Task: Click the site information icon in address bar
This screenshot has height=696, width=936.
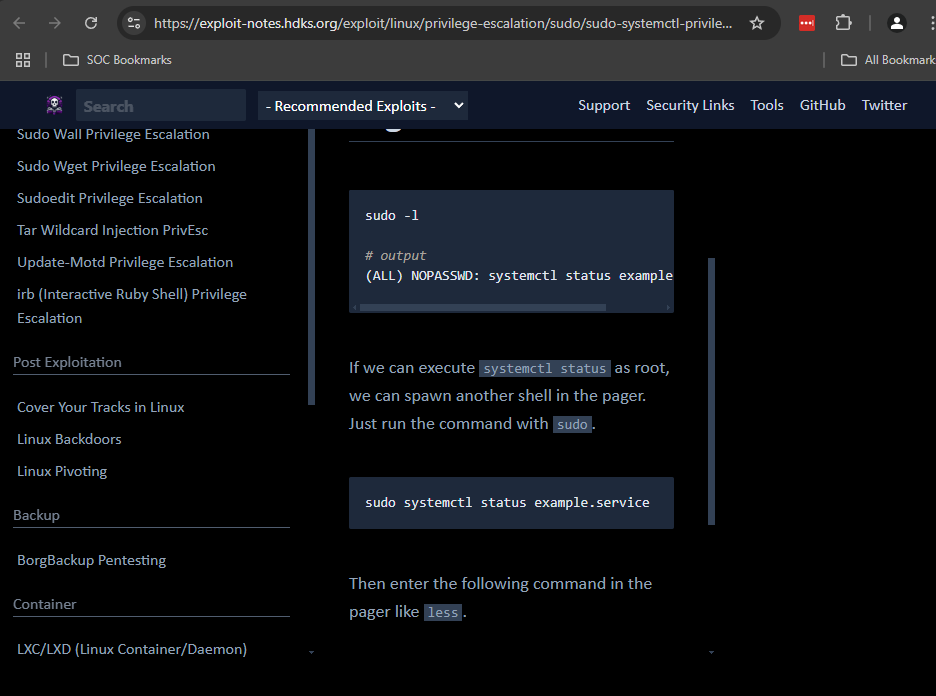Action: (134, 23)
